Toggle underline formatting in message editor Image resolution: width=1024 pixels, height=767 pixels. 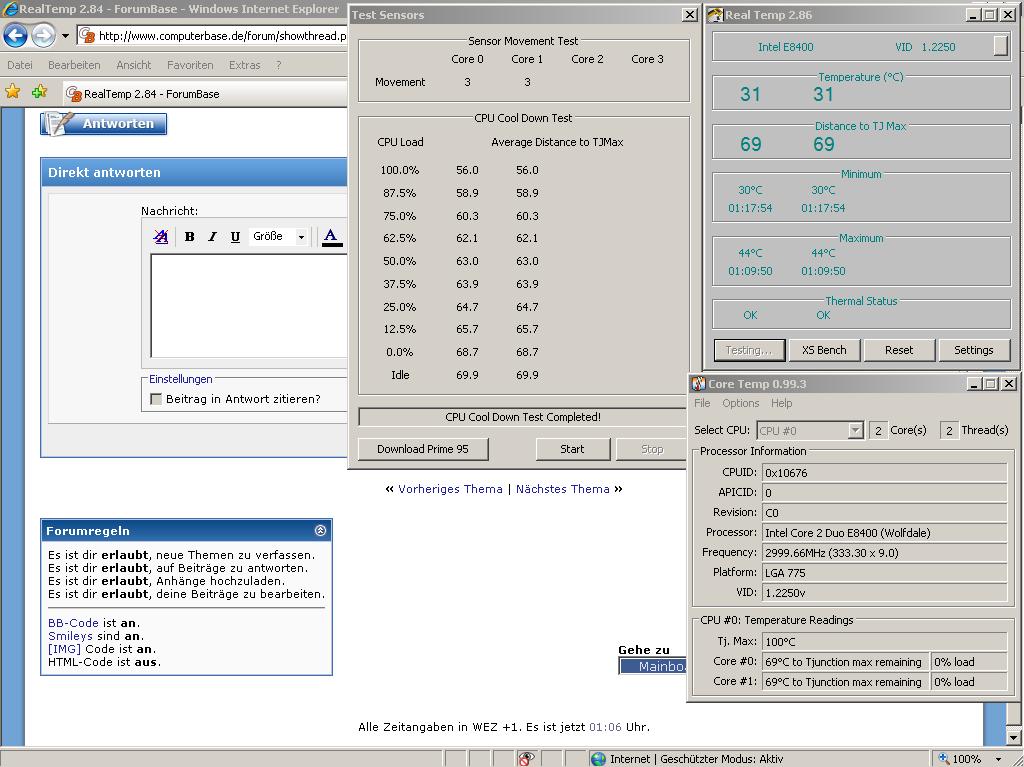coord(235,237)
